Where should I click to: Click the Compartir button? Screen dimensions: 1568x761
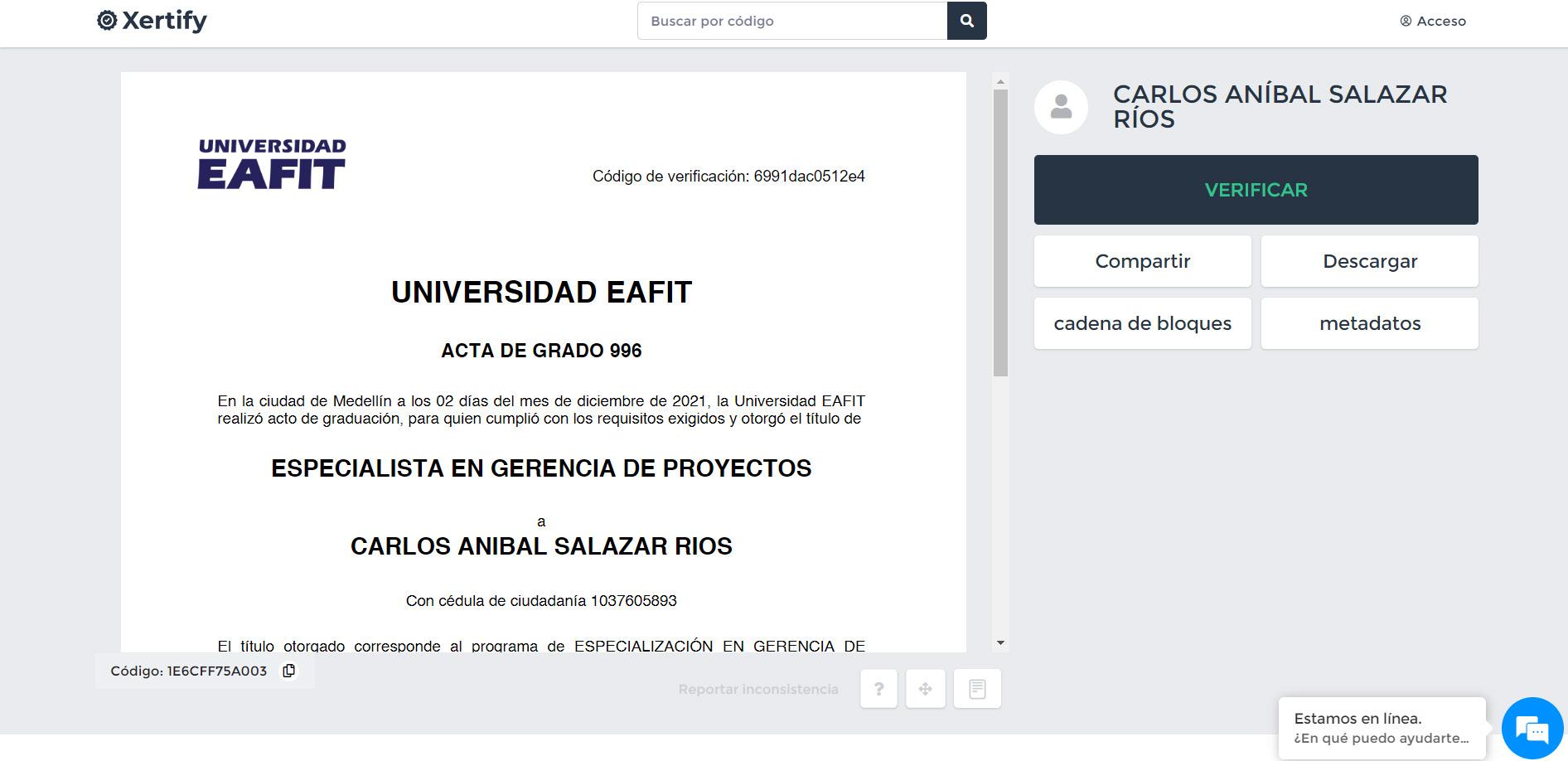[1142, 261]
